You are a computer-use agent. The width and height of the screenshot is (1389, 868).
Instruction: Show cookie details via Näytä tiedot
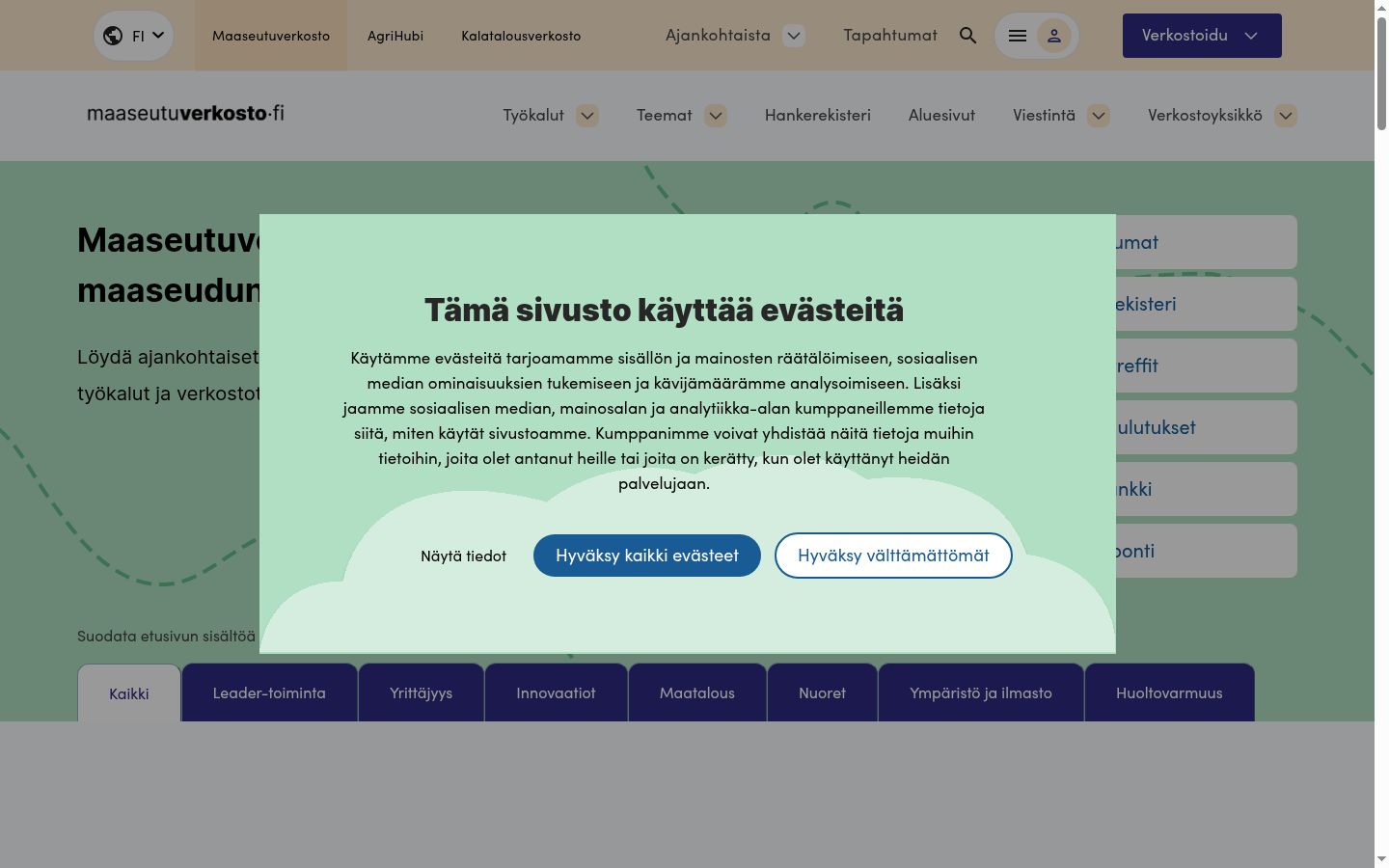pos(463,556)
